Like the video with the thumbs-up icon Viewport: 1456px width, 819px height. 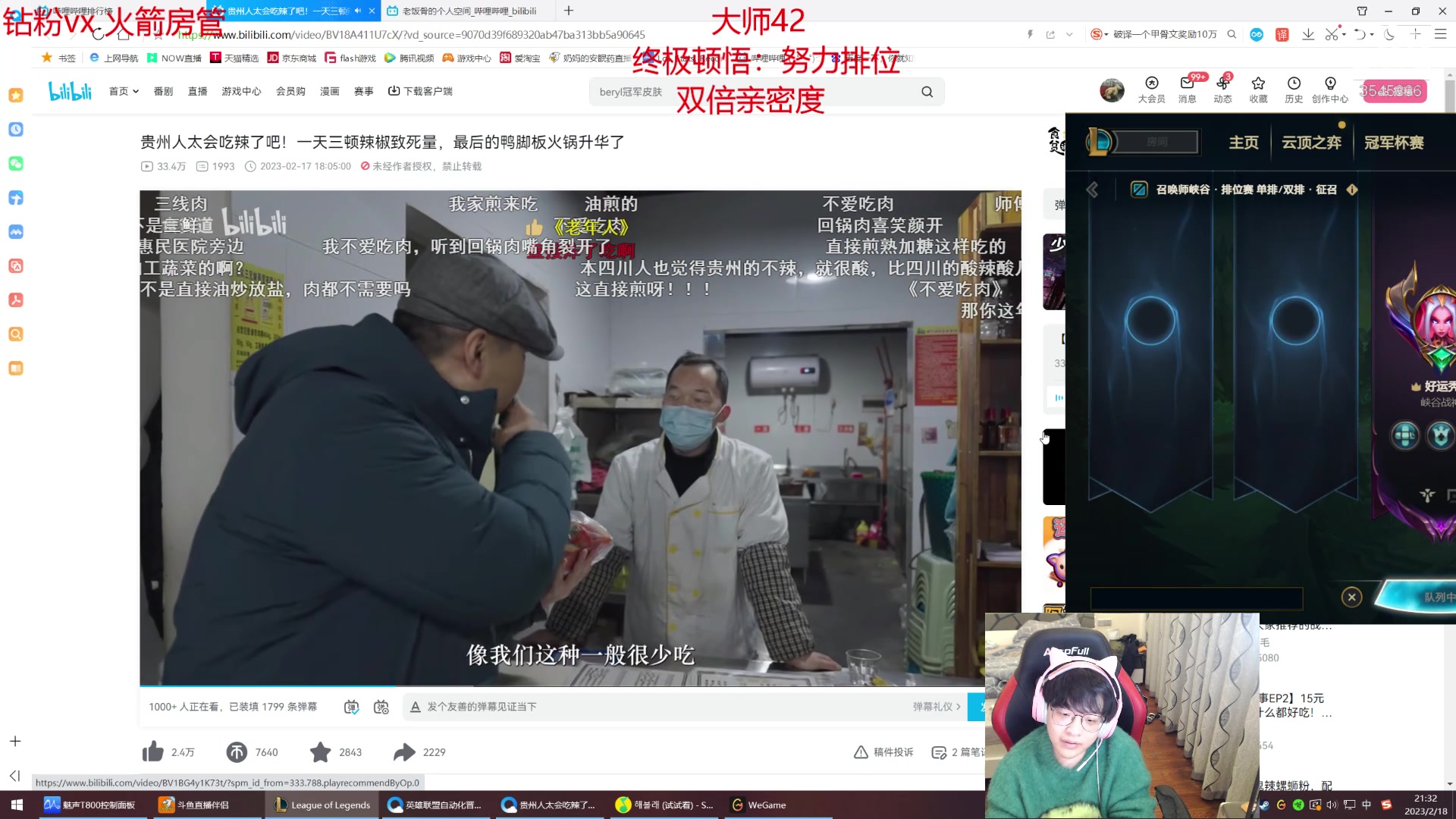152,752
